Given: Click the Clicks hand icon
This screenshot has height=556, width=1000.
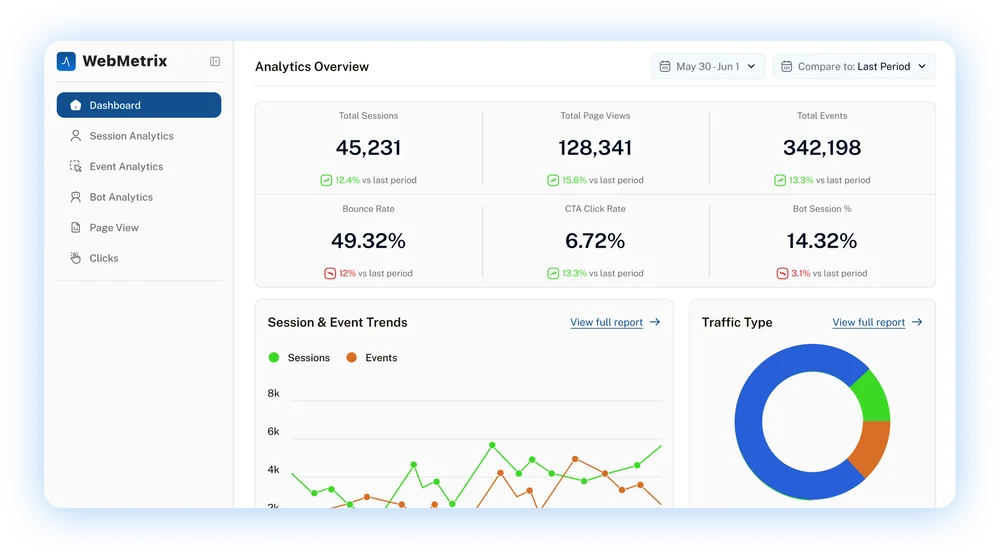Looking at the screenshot, I should click(75, 258).
